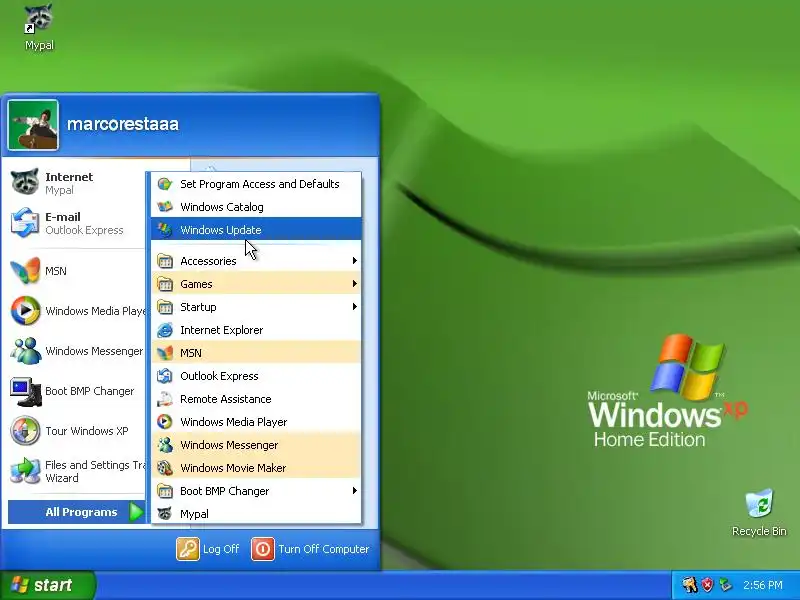Open Remote Assistance from programs menu

pos(256,398)
